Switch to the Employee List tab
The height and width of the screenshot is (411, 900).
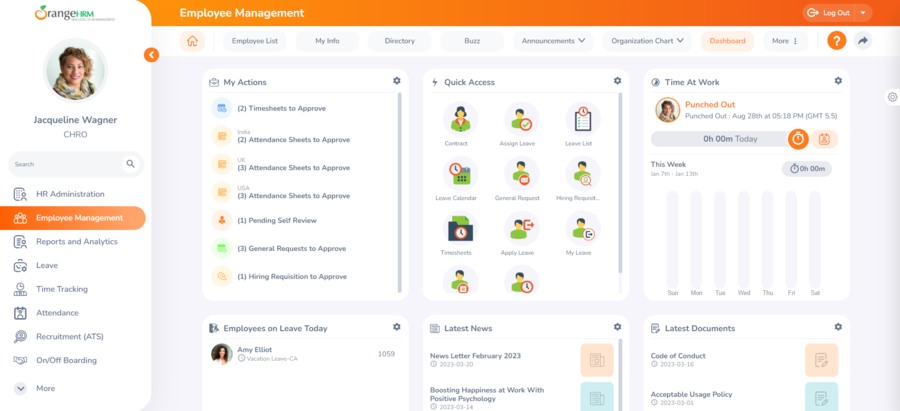coord(255,41)
